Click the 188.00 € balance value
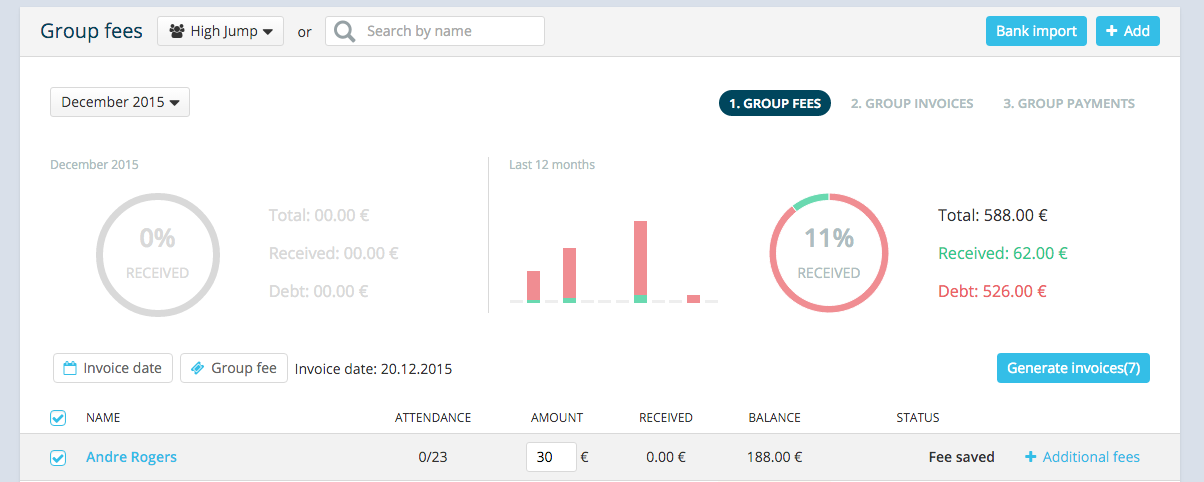Screen dimensions: 1204x482 click(x=775, y=457)
